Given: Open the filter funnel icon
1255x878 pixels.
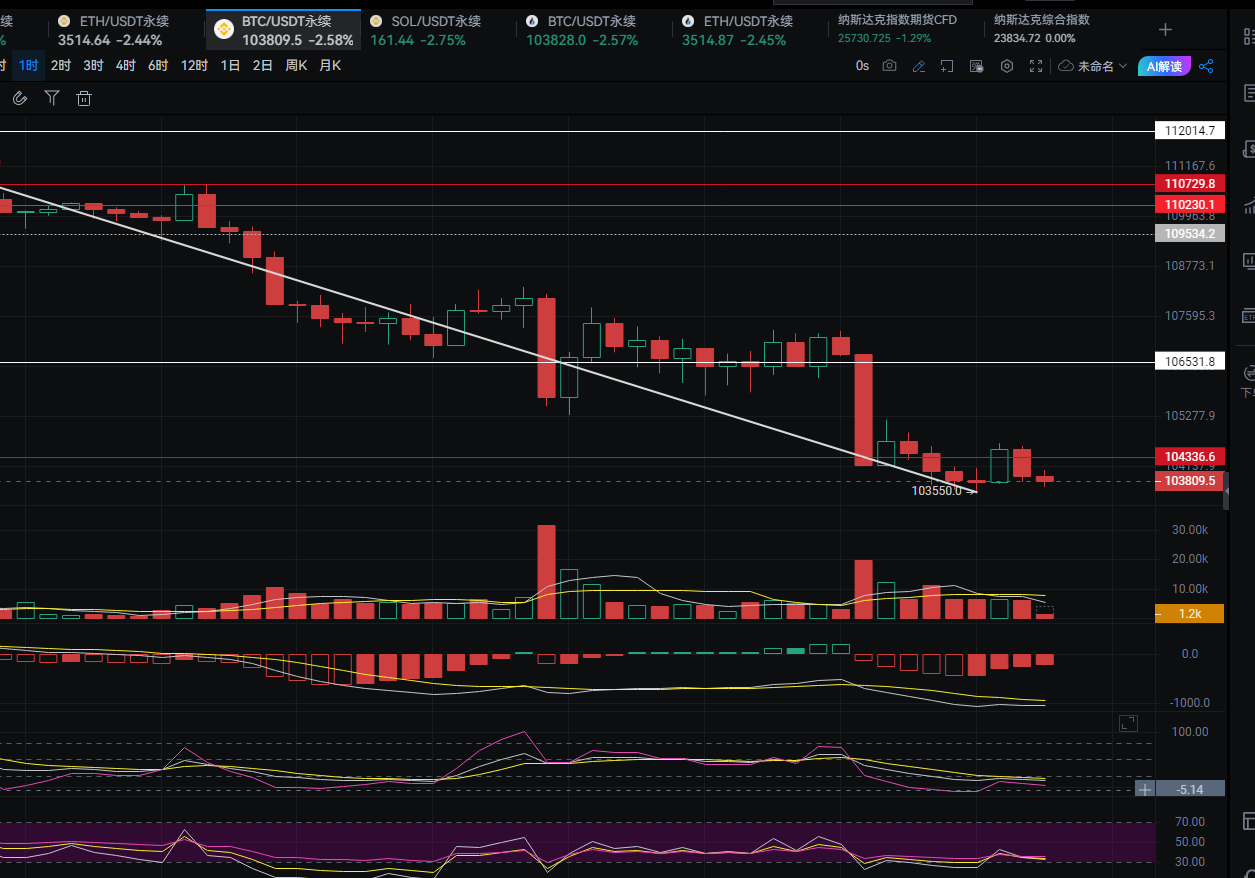Looking at the screenshot, I should coord(52,98).
